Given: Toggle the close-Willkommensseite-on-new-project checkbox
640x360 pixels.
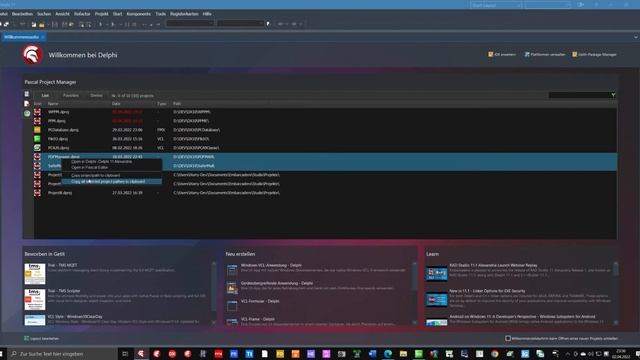Looking at the screenshot, I should tap(508, 338).
